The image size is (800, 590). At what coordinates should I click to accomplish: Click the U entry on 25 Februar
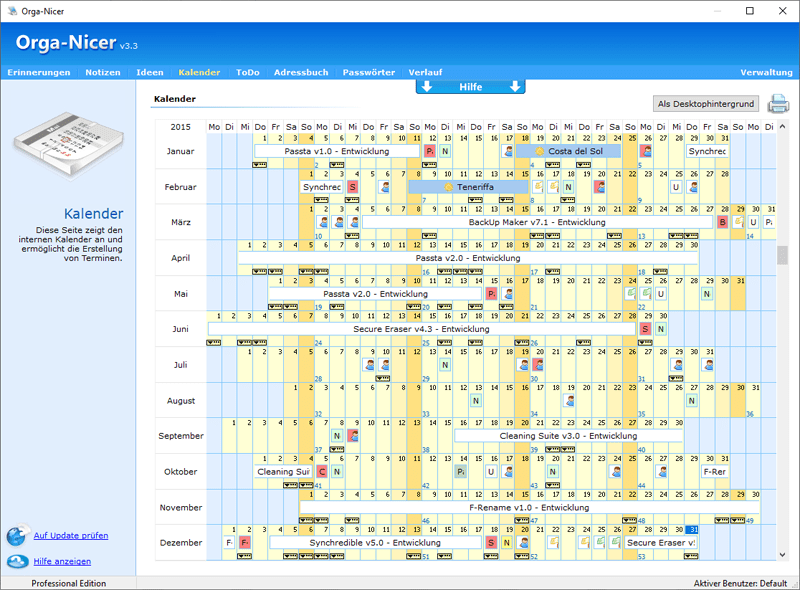676,187
